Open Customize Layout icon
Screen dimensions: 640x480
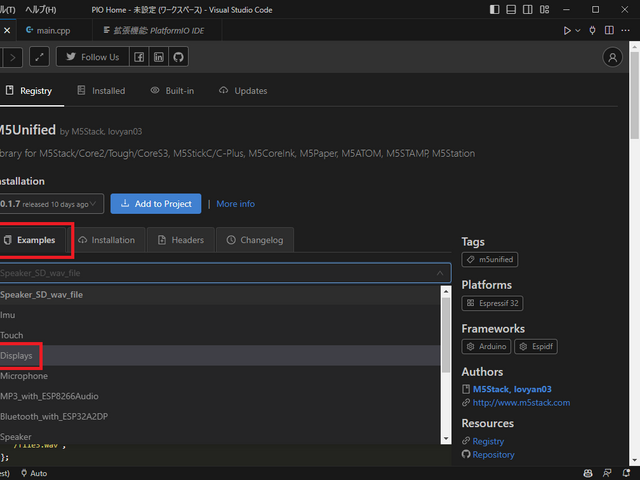(544, 9)
